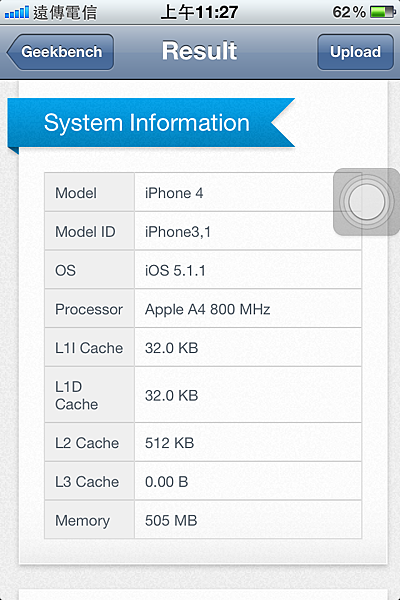Viewport: 400px width, 600px height.
Task: Tap the Memory value 505 MB
Action: click(171, 520)
